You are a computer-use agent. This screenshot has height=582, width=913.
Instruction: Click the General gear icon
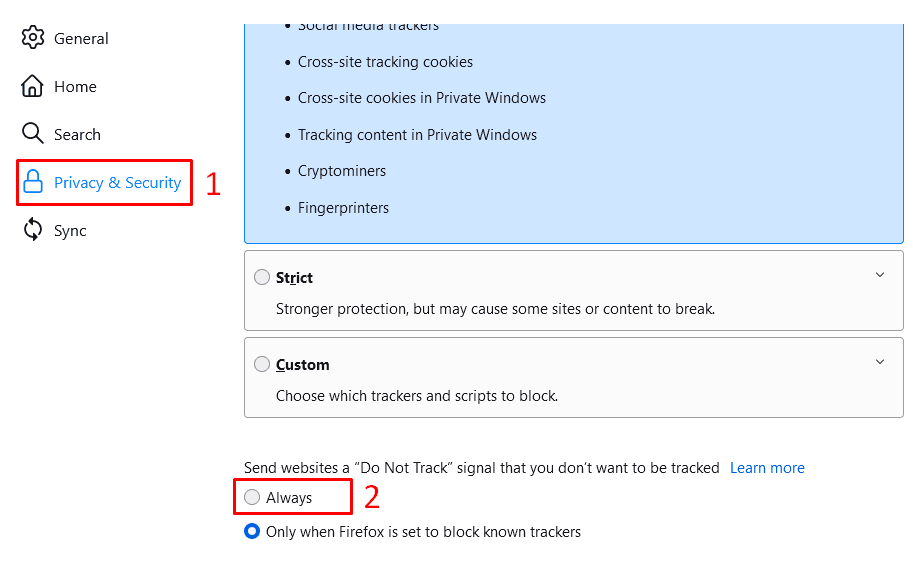[33, 38]
